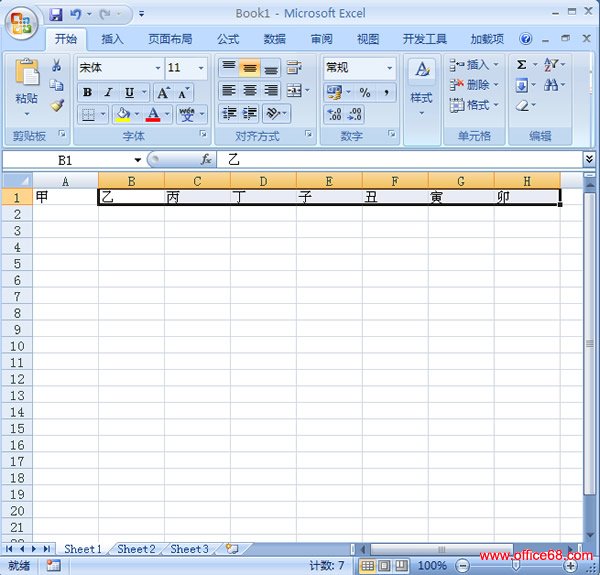This screenshot has width=600, height=575.
Task: Set middle vertical alignment
Action: point(249,68)
